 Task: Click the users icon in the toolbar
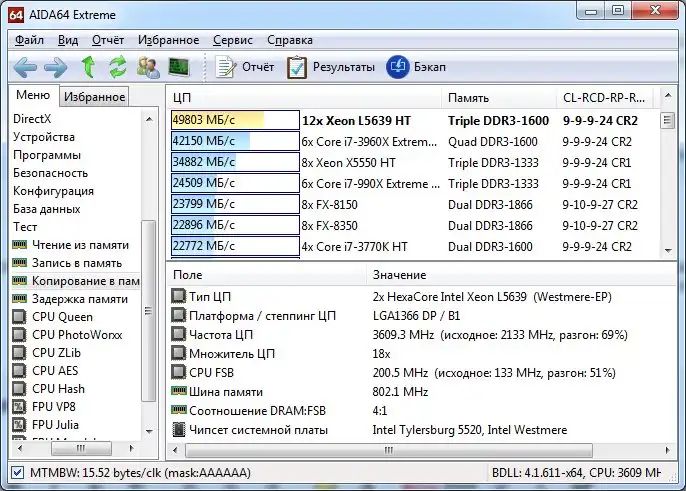point(149,67)
